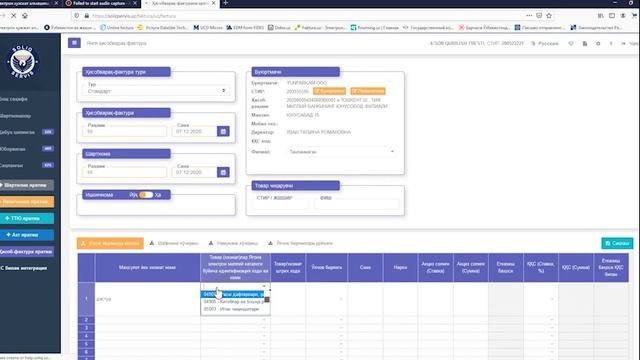Image resolution: width=640 pixels, height=360 pixels.
Task: Click the СТИР / ЖШШИР input field
Action: coord(280,204)
